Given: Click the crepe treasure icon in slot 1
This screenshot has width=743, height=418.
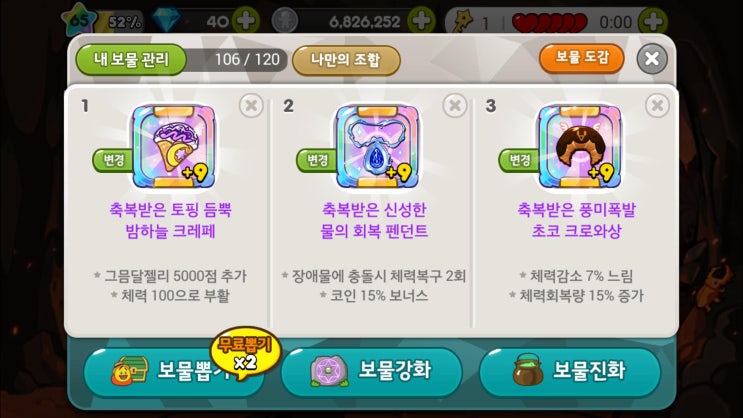Looking at the screenshot, I should click(173, 147).
